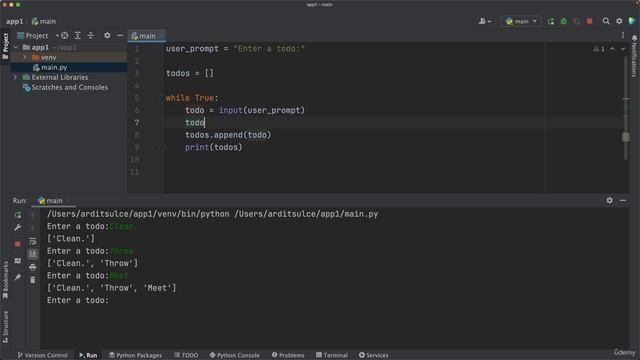Open run configuration wrench in Run panel
This screenshot has width=640, height=360.
coord(18,228)
